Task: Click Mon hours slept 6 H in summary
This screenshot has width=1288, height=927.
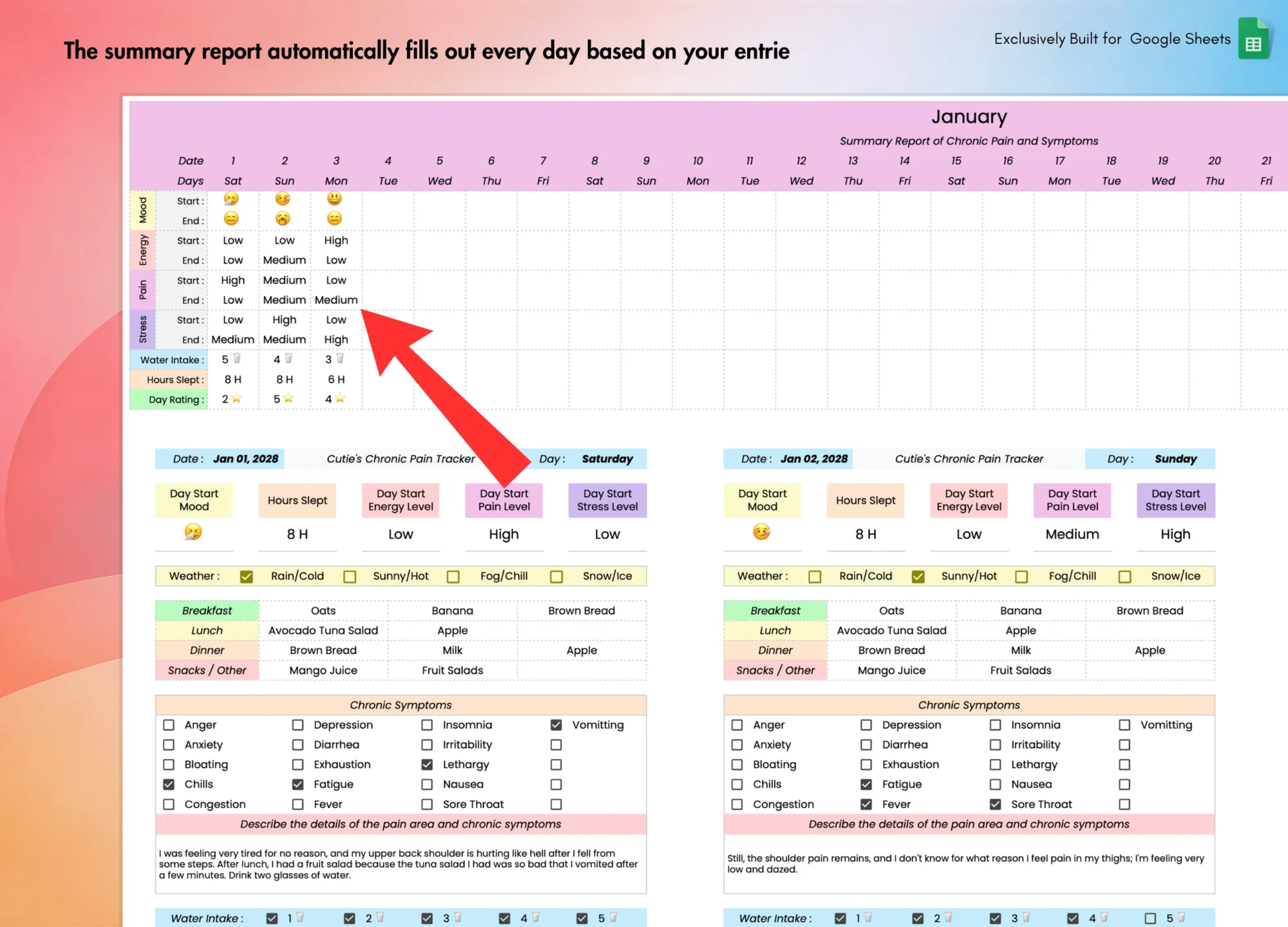Action: click(x=336, y=379)
